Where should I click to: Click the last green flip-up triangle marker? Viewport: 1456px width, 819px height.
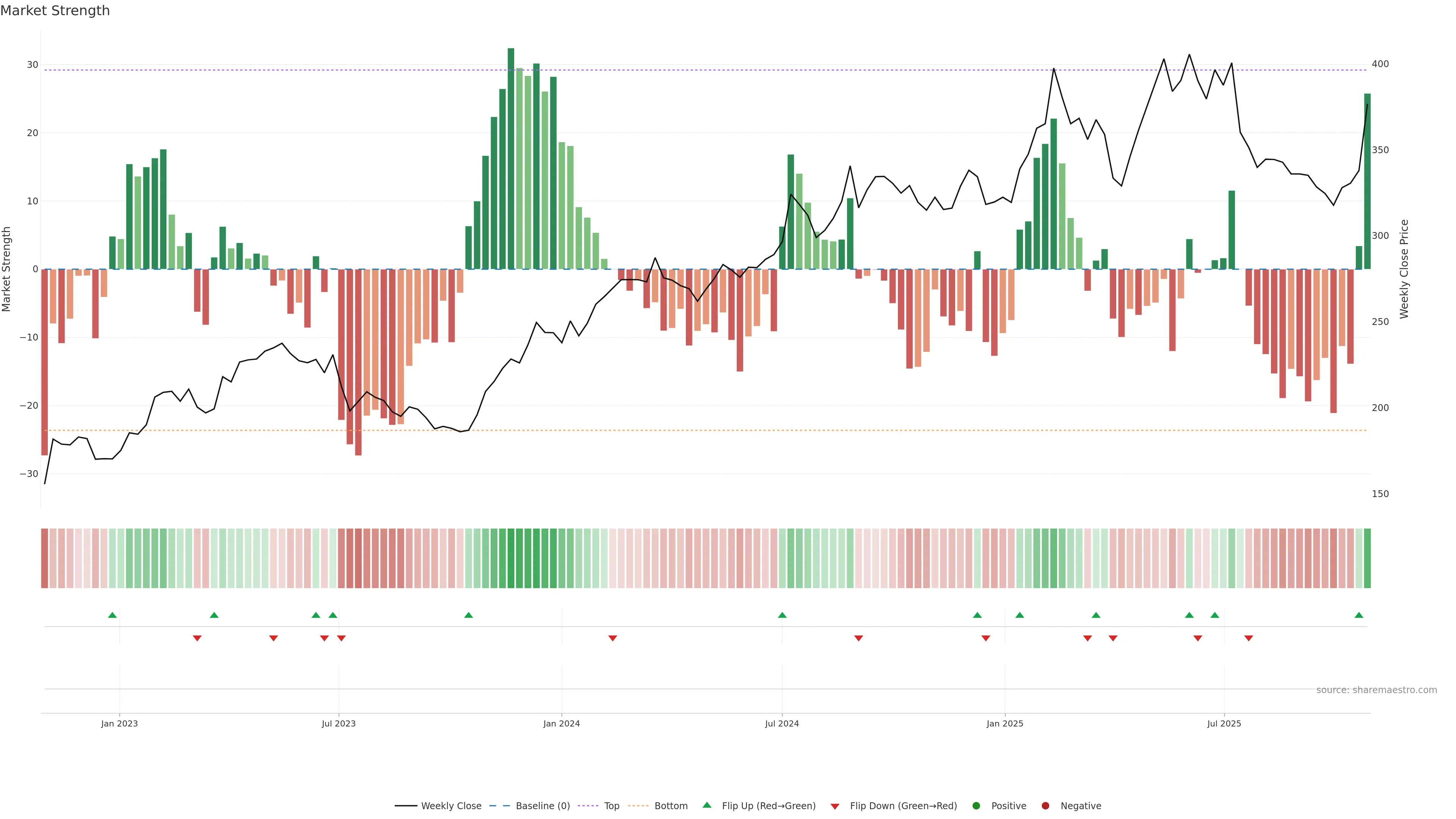pos(1359,615)
